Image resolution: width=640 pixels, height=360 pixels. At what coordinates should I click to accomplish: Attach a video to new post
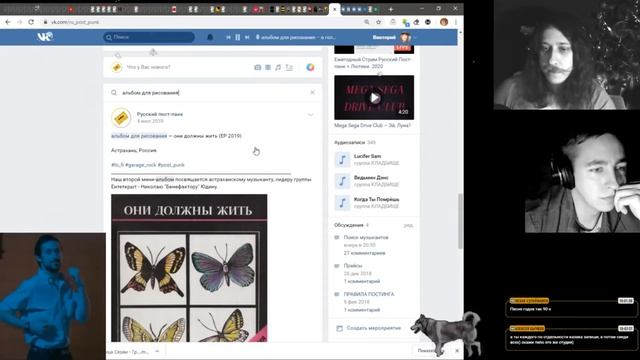(x=268, y=67)
